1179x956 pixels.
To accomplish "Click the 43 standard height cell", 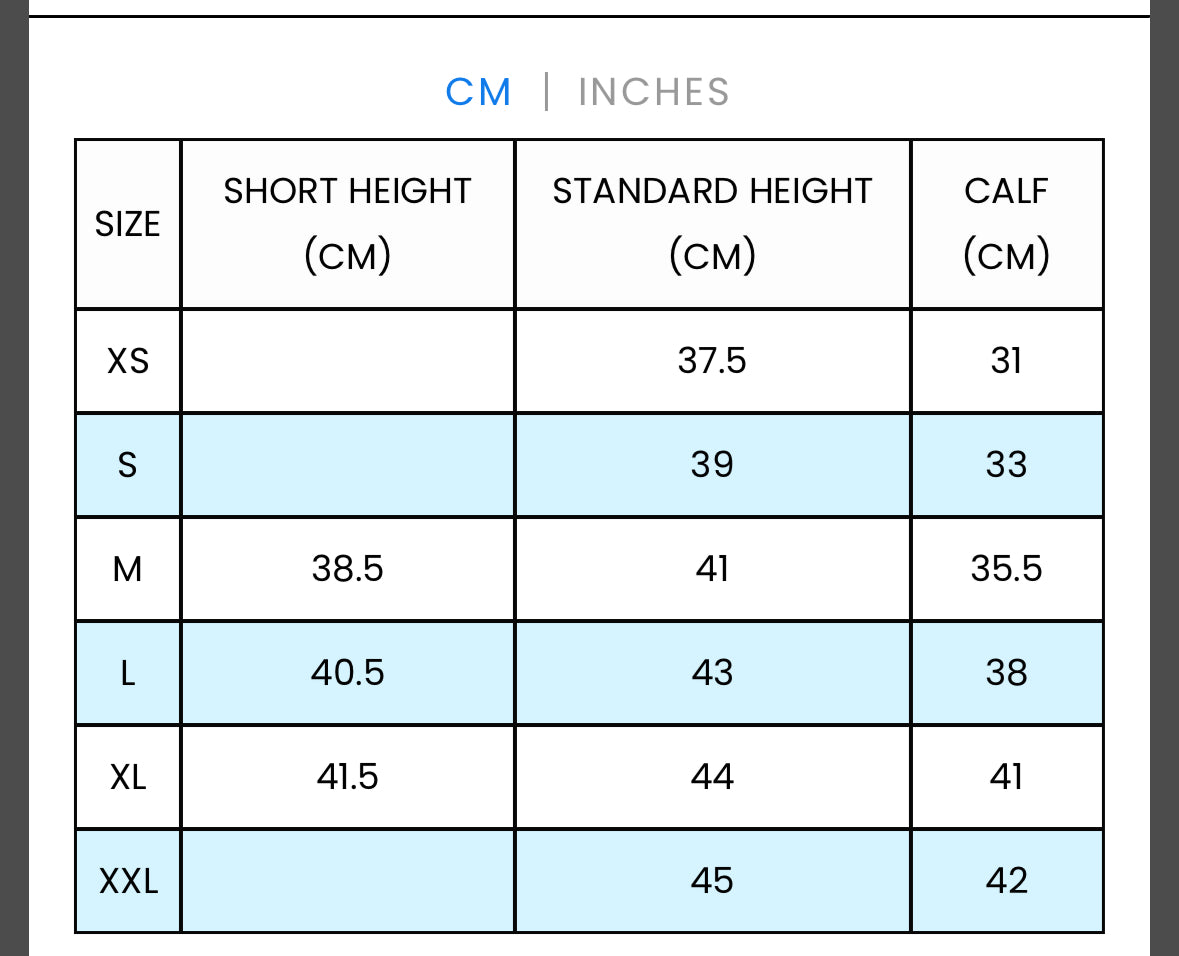I will click(x=712, y=673).
